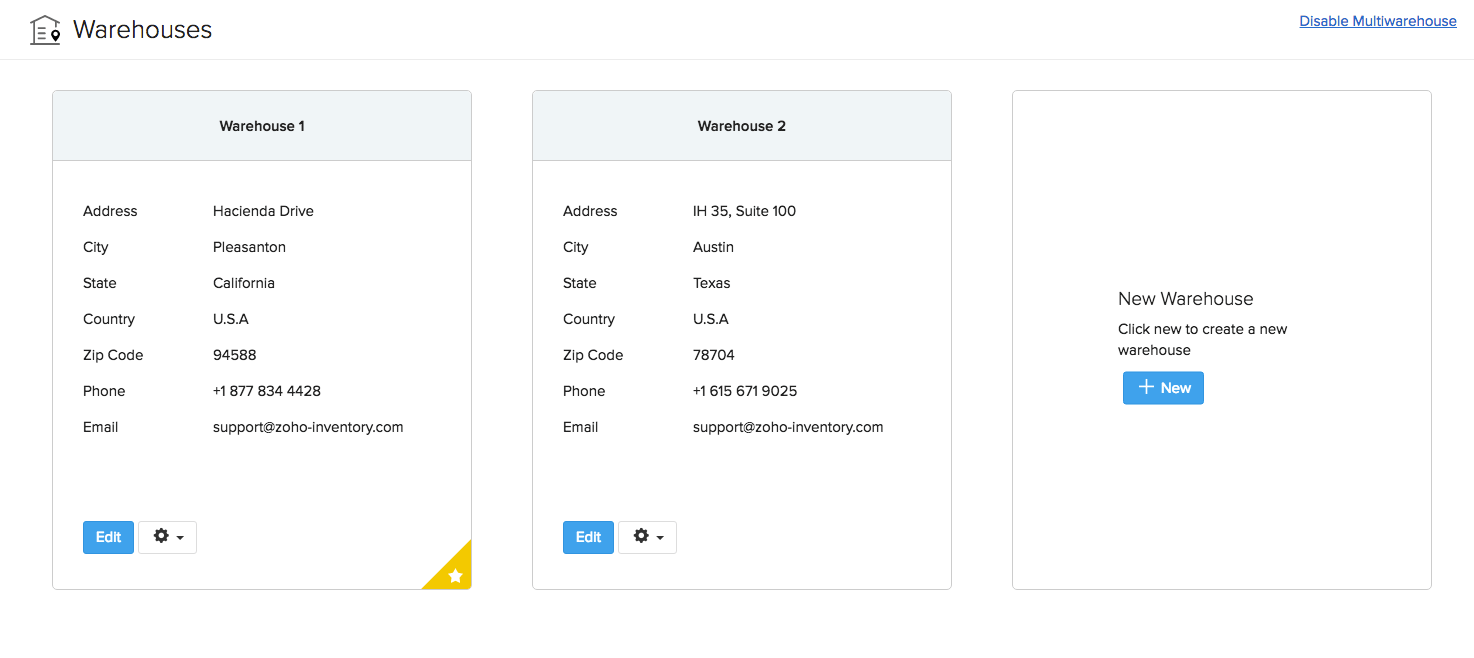This screenshot has width=1474, height=658.
Task: Click the New Warehouse heading text
Action: tap(1185, 299)
